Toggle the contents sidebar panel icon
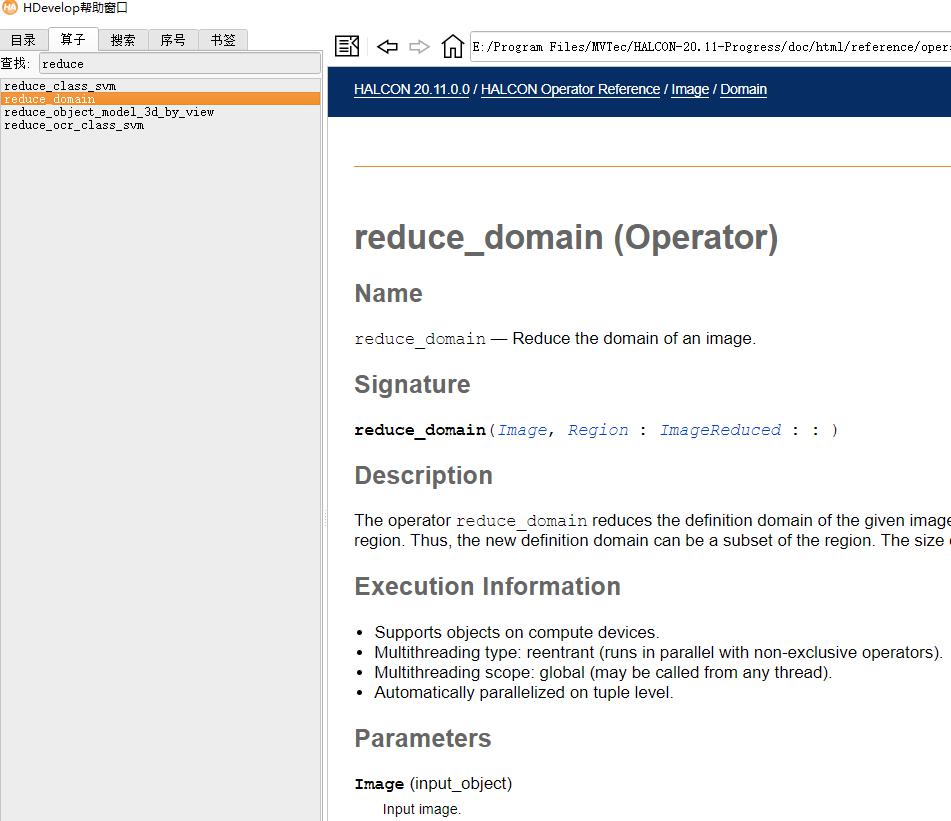Viewport: 951px width, 821px height. pyautogui.click(x=347, y=46)
